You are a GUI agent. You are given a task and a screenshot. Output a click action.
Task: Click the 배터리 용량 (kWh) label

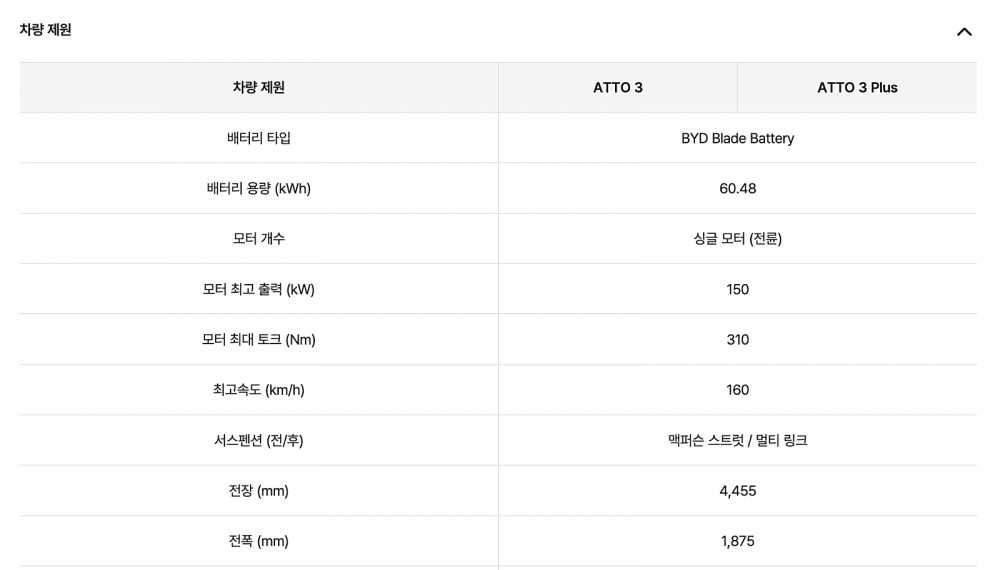(x=259, y=189)
